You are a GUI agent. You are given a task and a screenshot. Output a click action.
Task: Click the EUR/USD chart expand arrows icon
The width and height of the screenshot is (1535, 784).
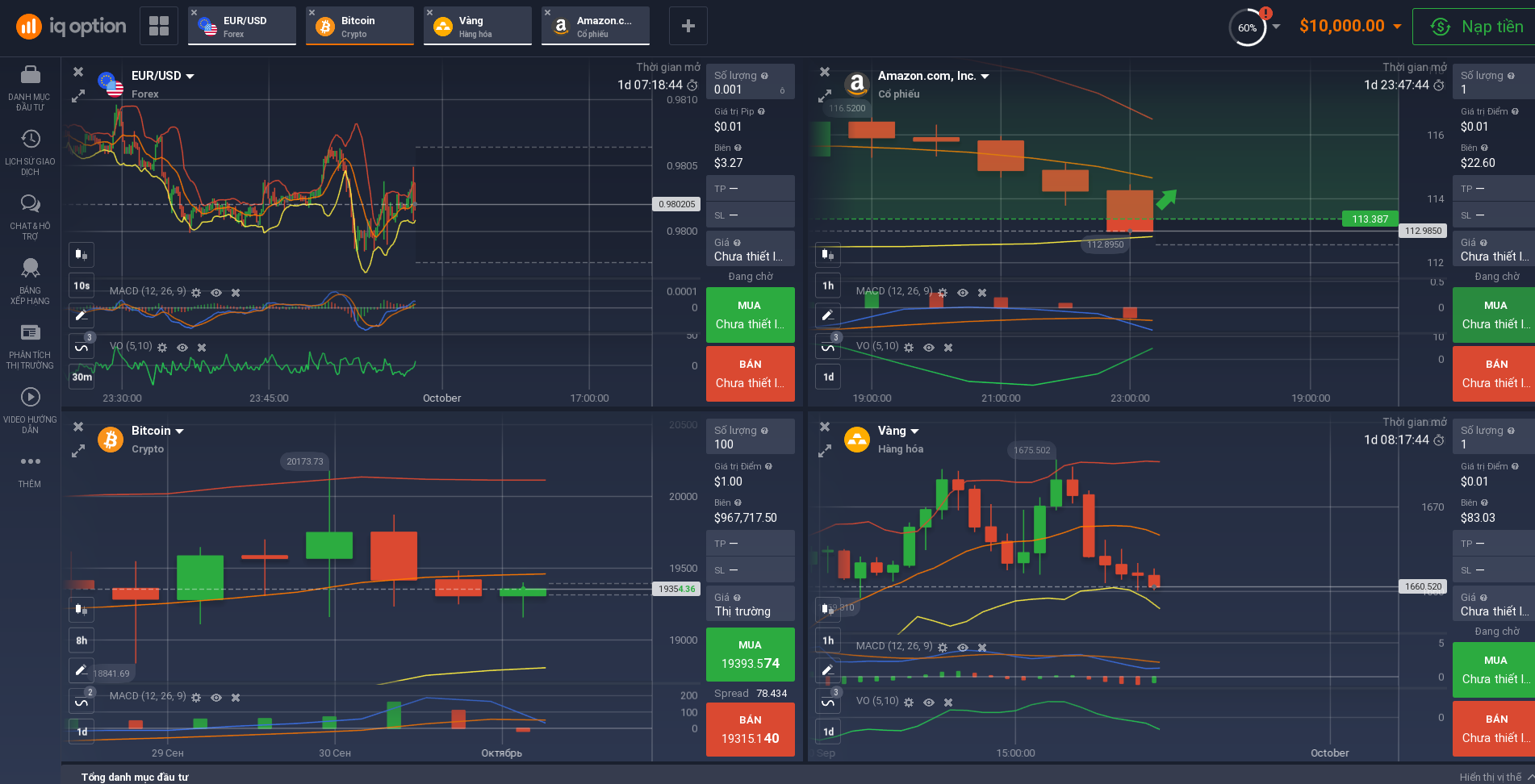pyautogui.click(x=78, y=96)
